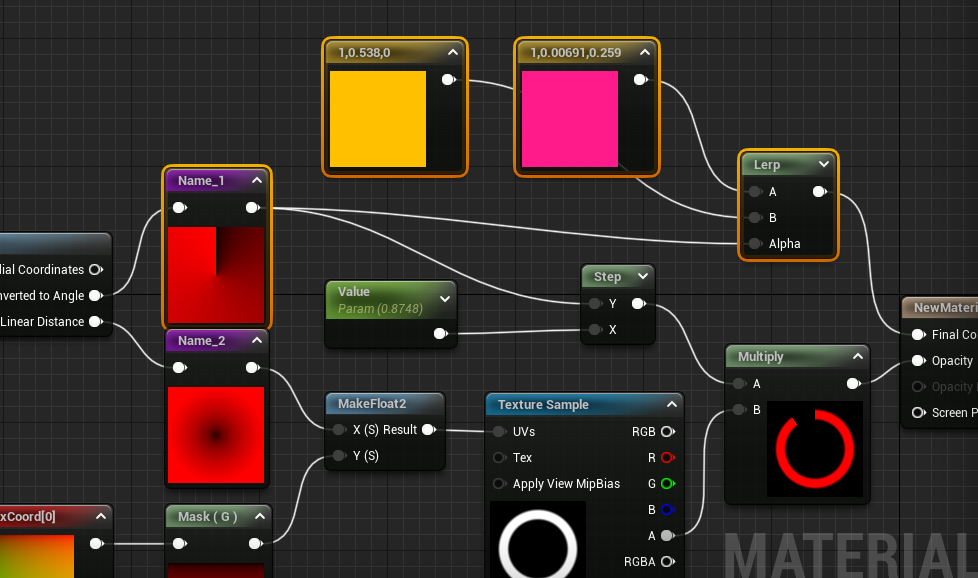Collapse the Texture Sample node chevron
978x578 pixels.
[672, 404]
